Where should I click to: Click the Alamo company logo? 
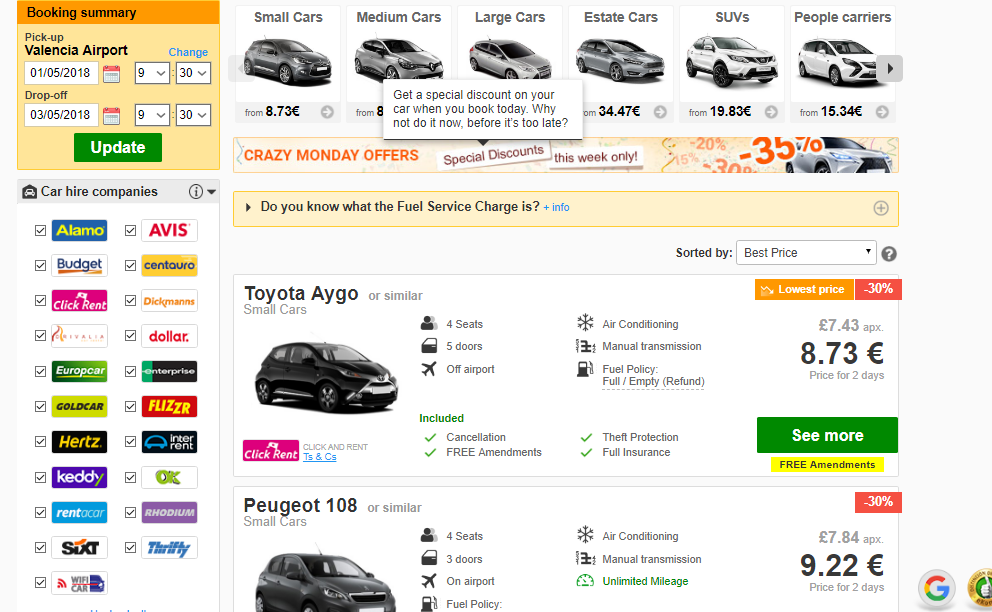(x=79, y=230)
